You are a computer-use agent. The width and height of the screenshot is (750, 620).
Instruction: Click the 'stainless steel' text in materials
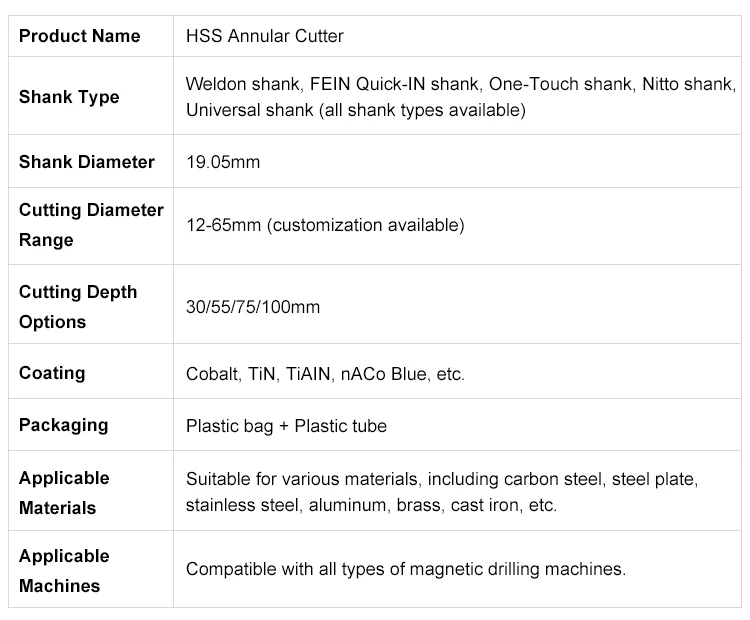(x=241, y=506)
